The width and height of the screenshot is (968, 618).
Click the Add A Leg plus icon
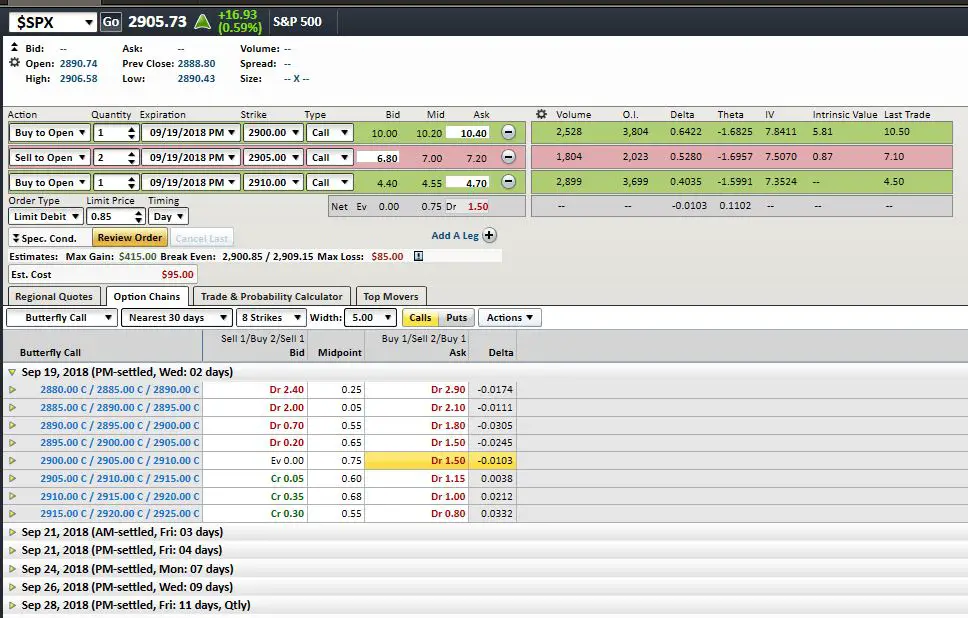pos(489,235)
